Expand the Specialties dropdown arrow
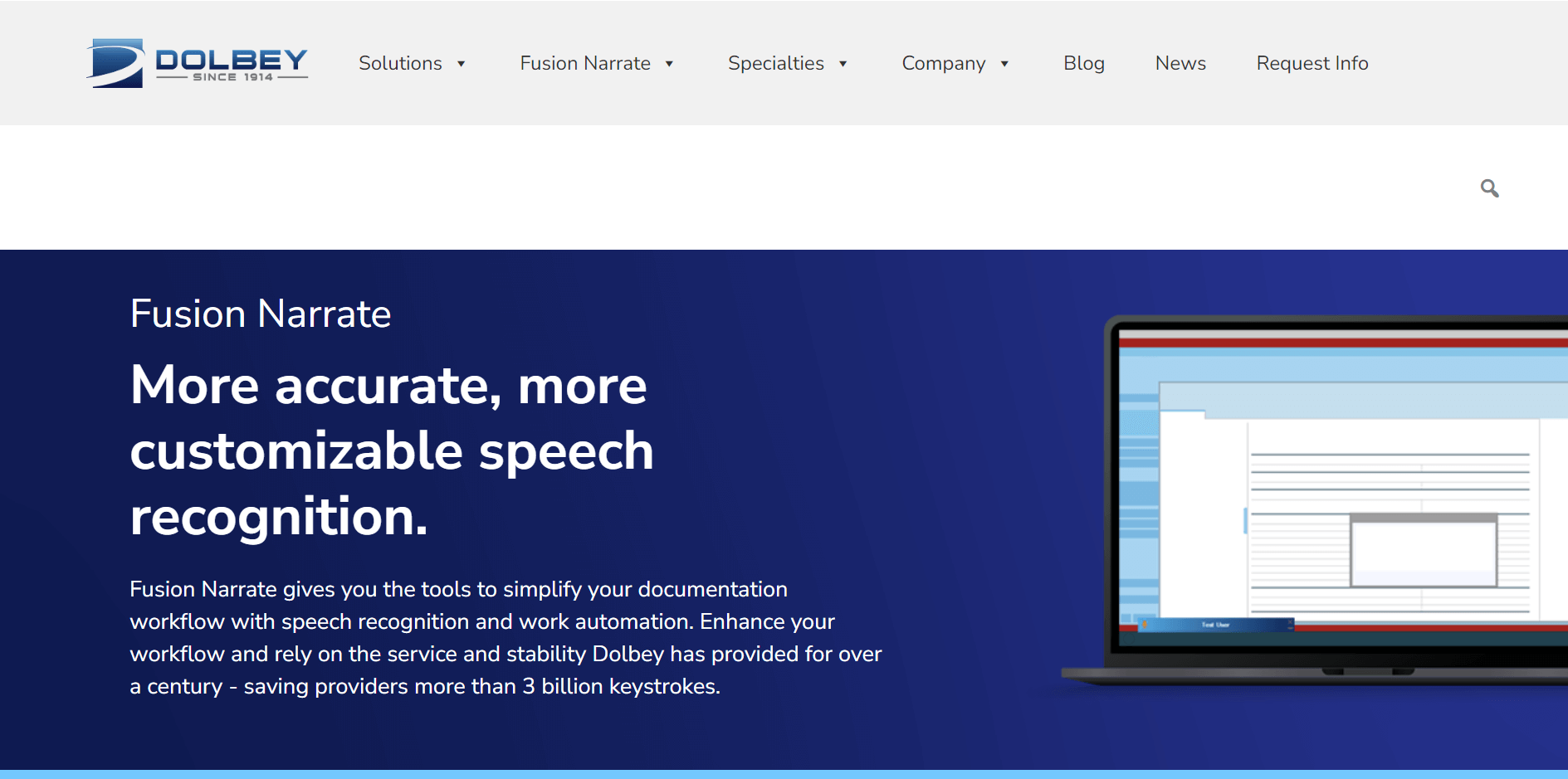1568x779 pixels. (843, 64)
